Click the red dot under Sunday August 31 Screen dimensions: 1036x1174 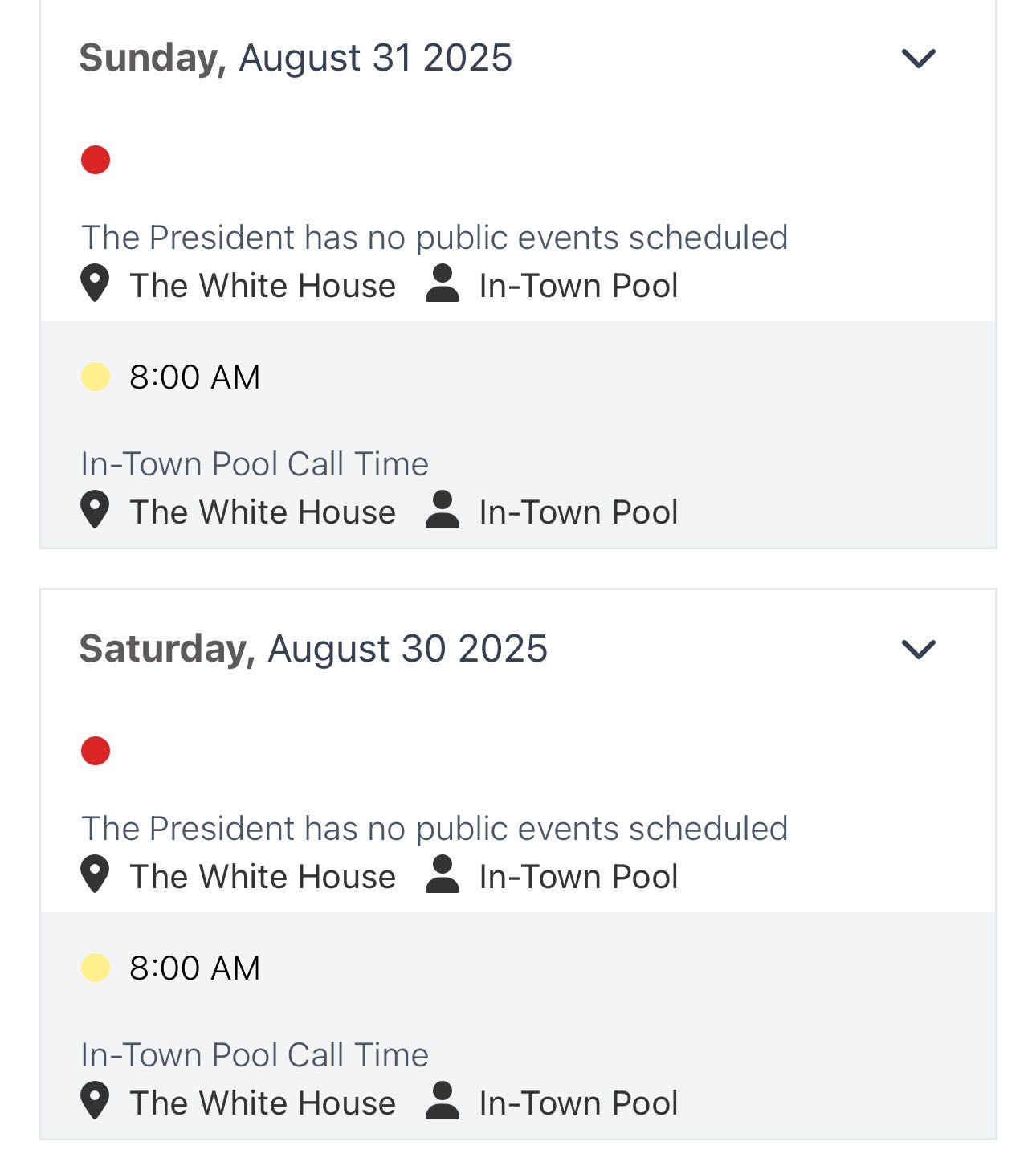click(x=96, y=160)
